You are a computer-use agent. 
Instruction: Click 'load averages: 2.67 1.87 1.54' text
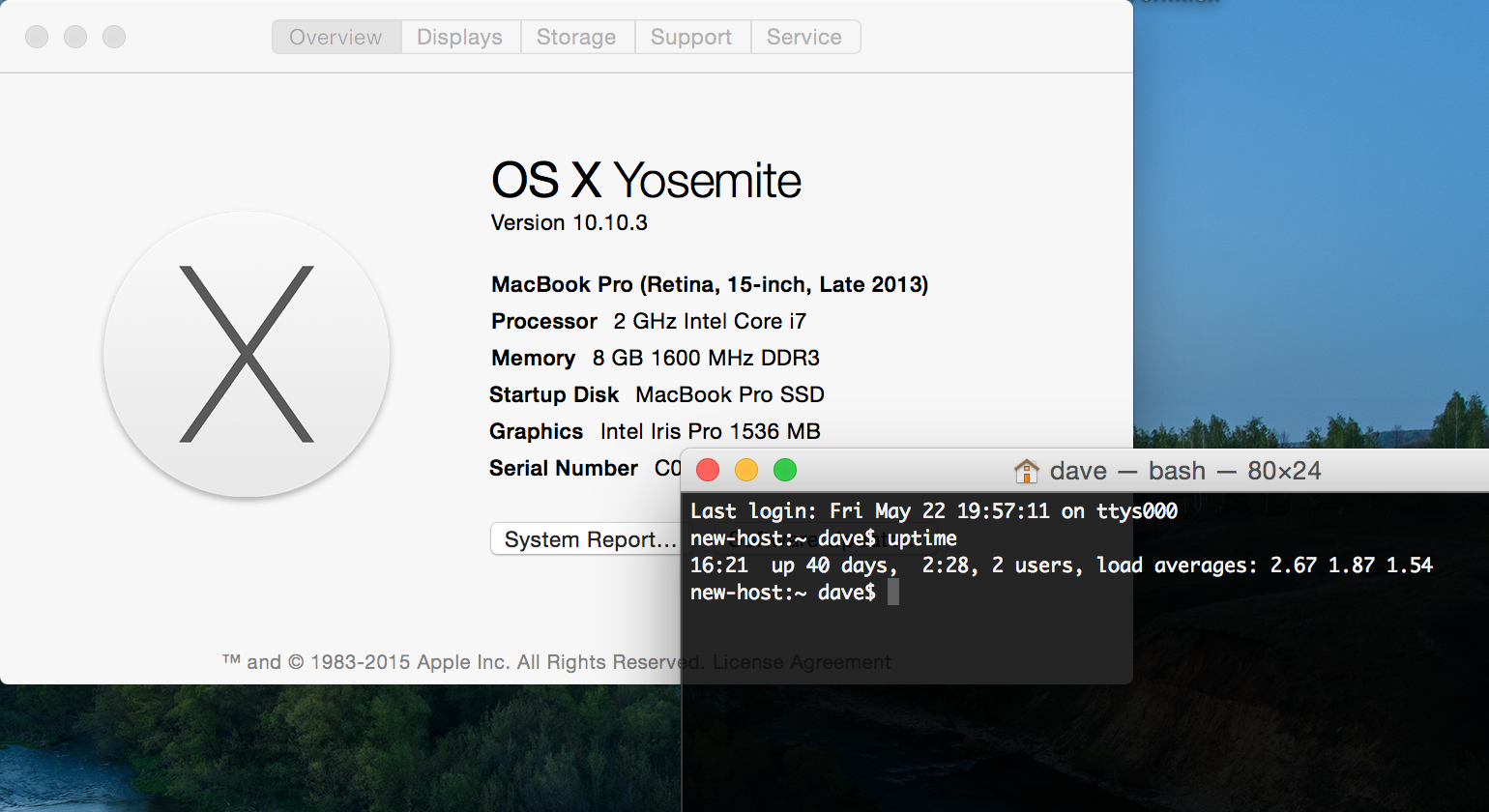point(1265,565)
